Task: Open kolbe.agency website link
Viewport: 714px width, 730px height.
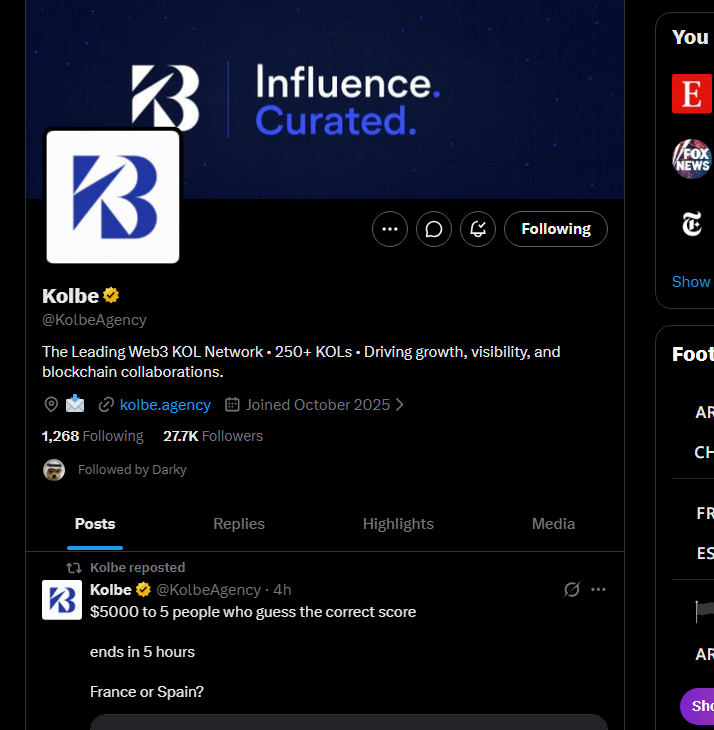Action: (x=165, y=405)
